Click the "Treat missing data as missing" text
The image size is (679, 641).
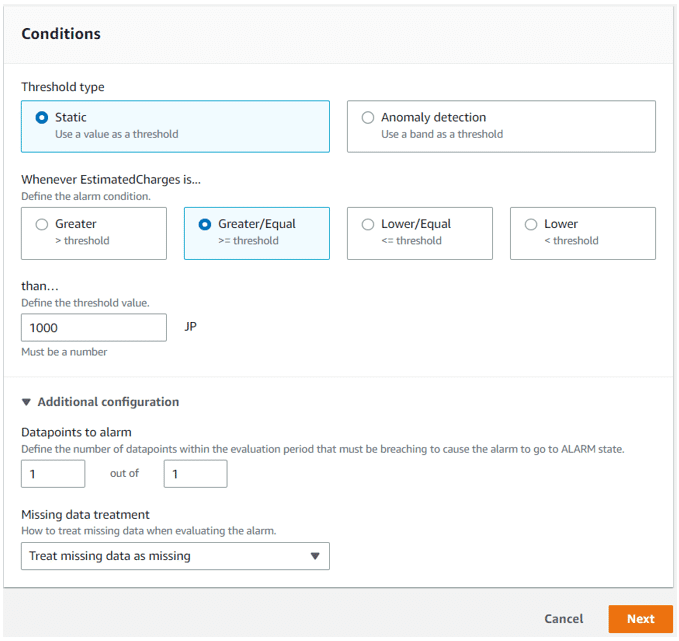(110, 556)
